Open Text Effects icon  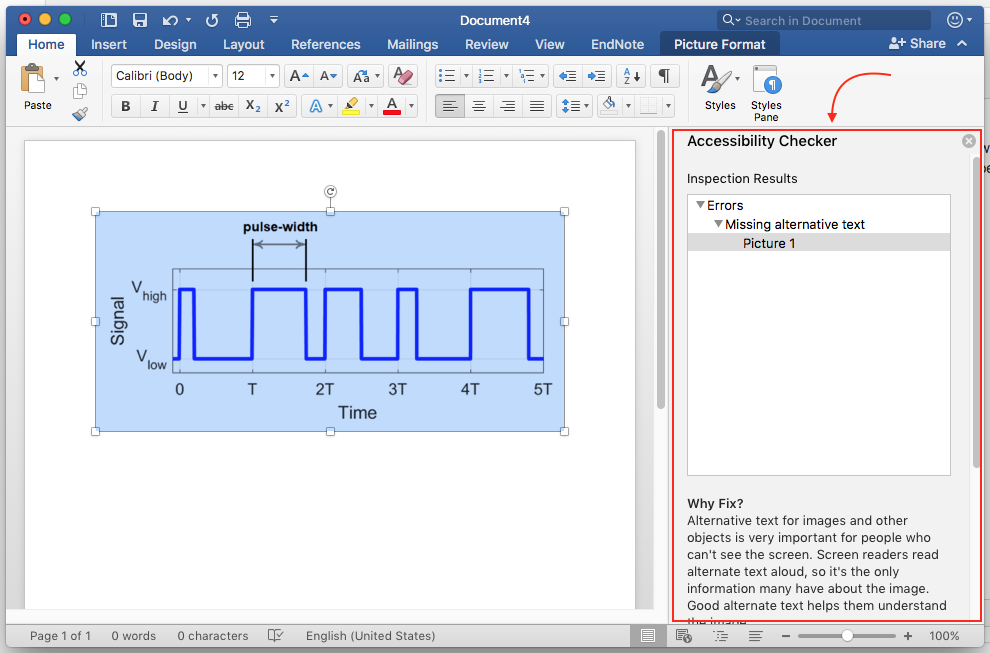pyautogui.click(x=315, y=106)
